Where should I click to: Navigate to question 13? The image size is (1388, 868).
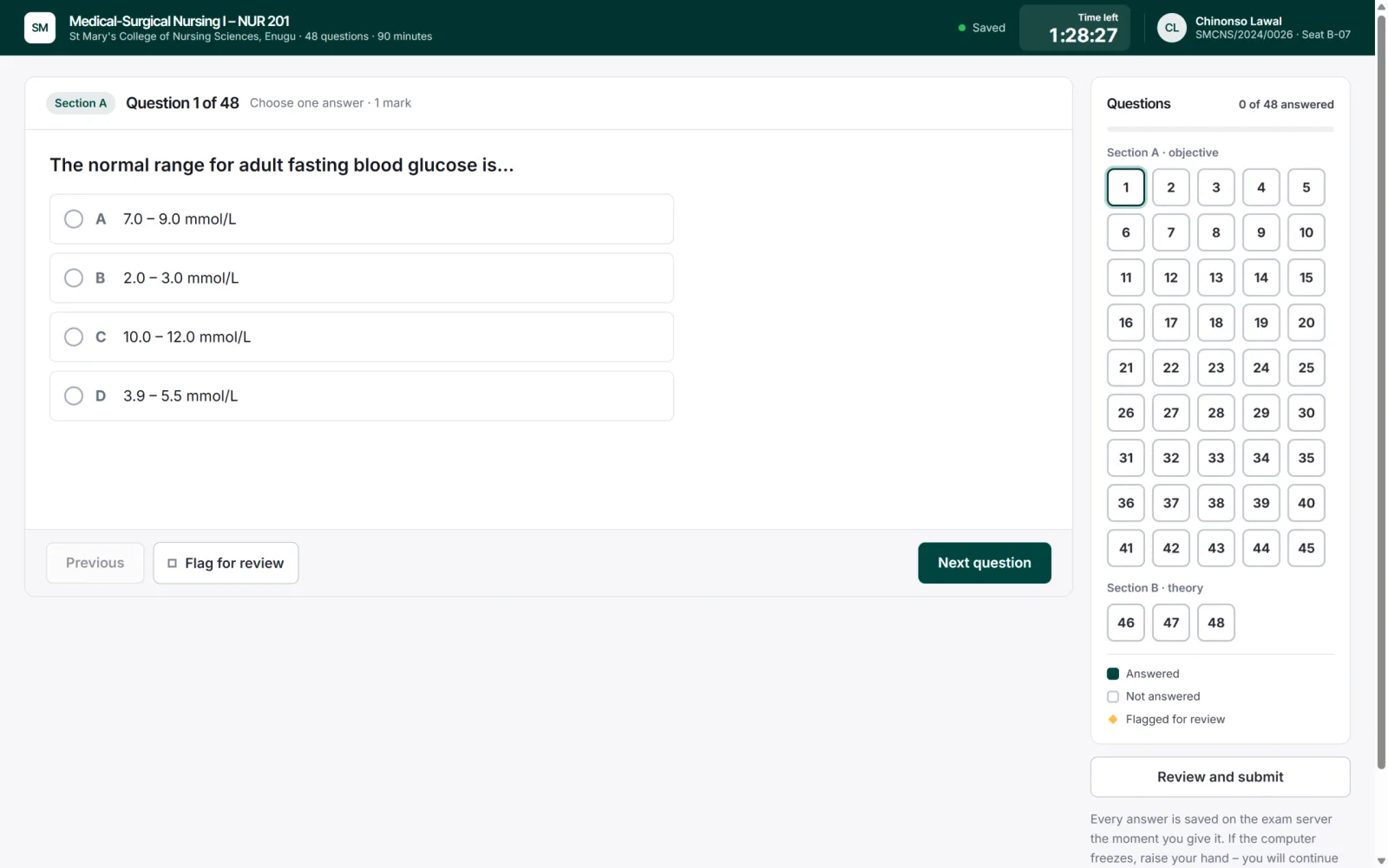click(x=1216, y=277)
